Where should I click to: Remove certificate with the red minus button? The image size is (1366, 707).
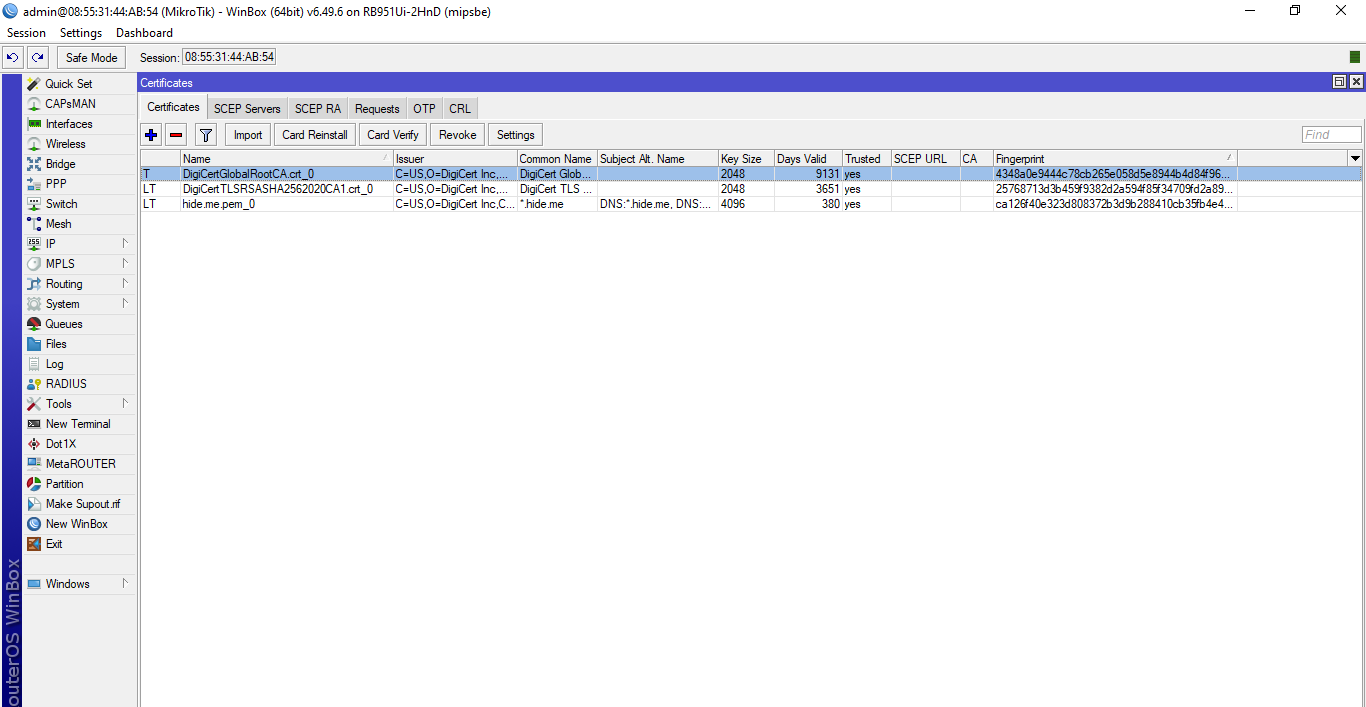[x=176, y=135]
